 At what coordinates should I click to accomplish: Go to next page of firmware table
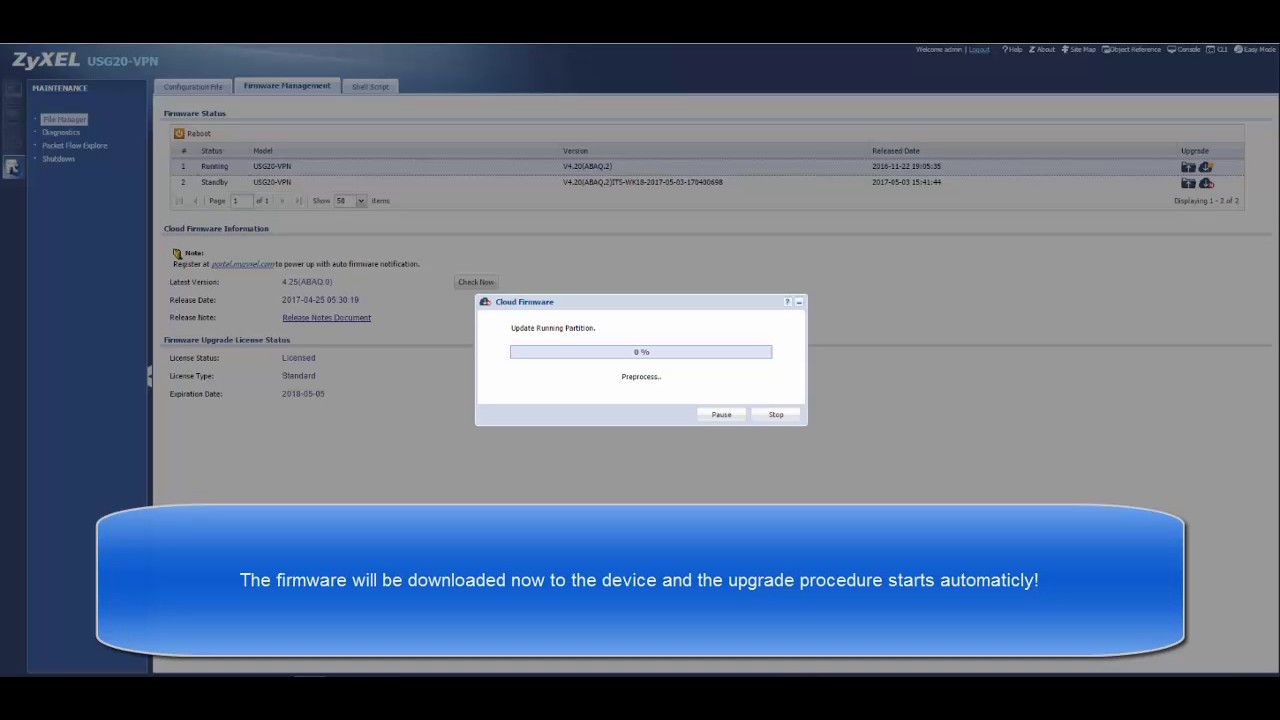click(x=282, y=201)
